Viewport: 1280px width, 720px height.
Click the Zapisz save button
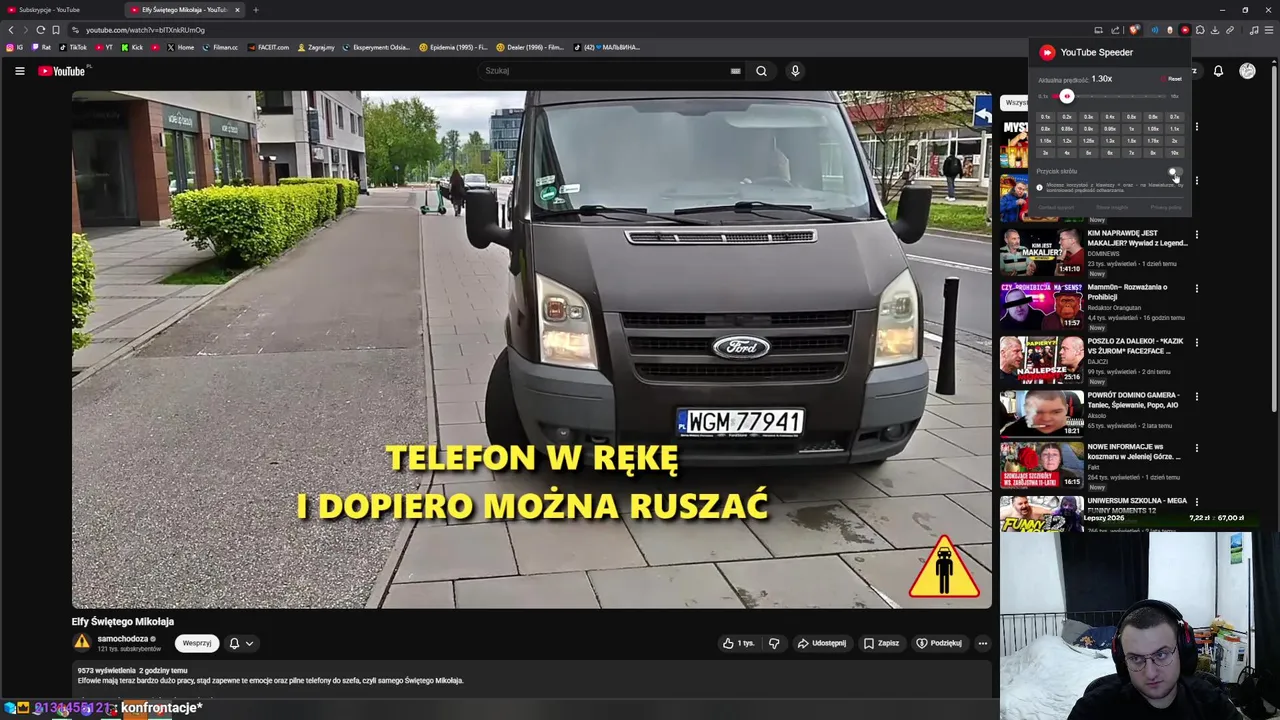tap(881, 643)
